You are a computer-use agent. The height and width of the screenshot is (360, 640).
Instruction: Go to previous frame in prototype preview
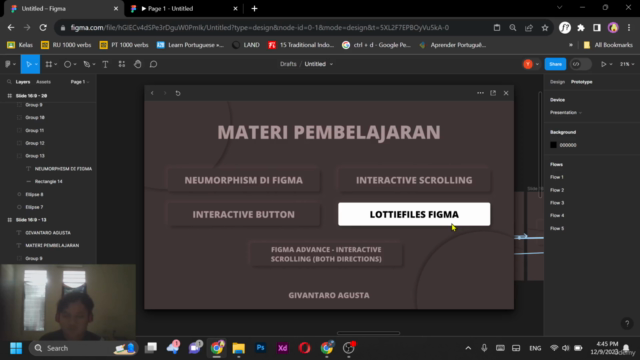click(x=152, y=93)
